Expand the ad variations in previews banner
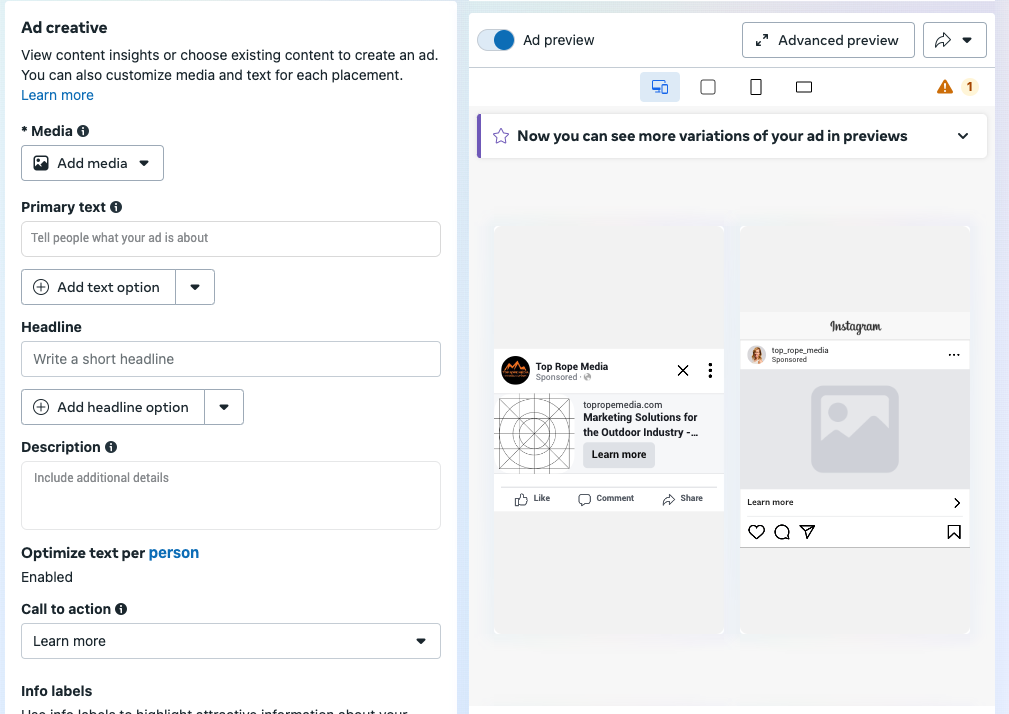 963,136
